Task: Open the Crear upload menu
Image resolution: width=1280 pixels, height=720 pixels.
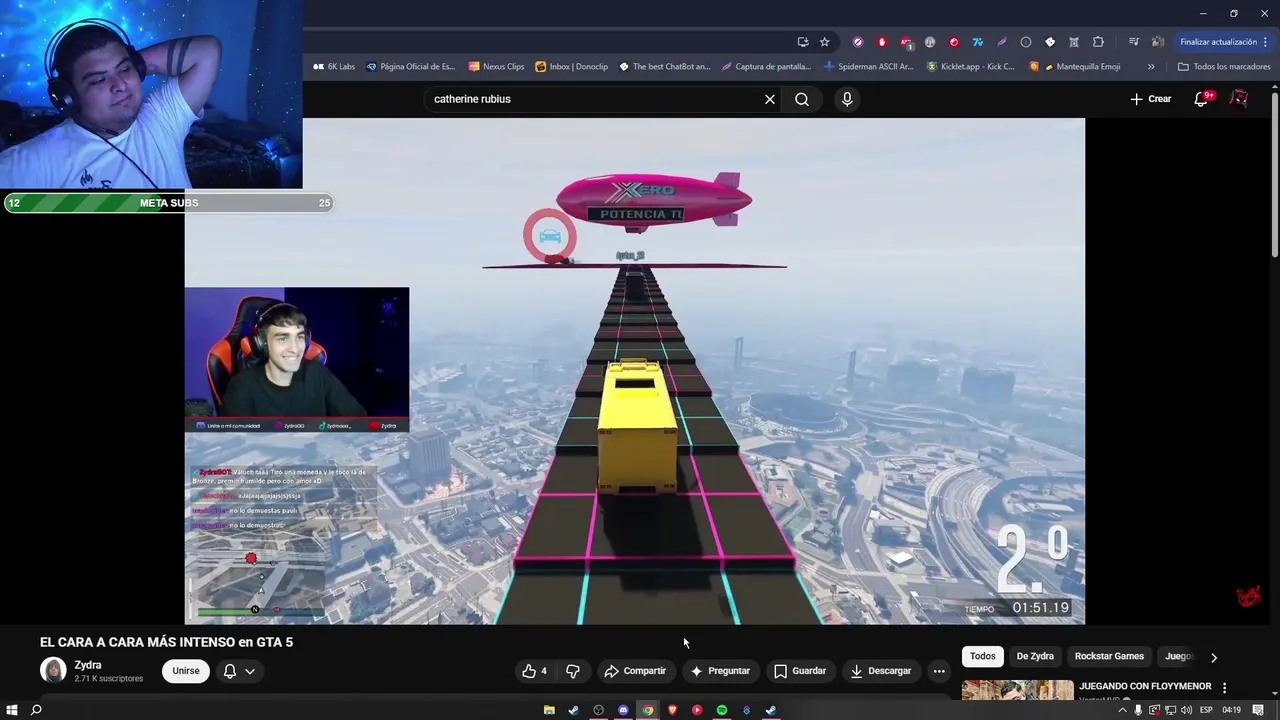Action: point(1150,99)
